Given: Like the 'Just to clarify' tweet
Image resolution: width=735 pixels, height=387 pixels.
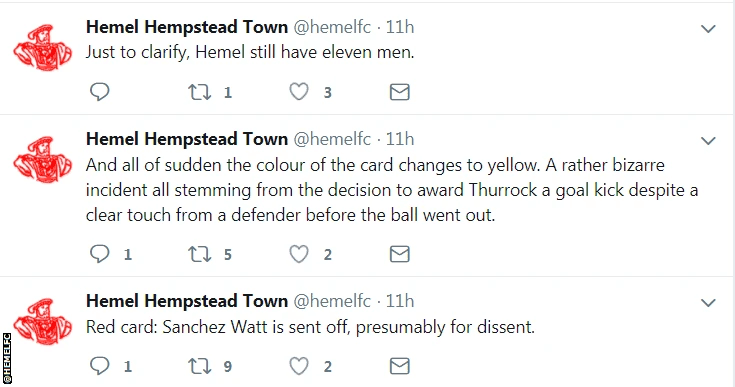Looking at the screenshot, I should (299, 92).
